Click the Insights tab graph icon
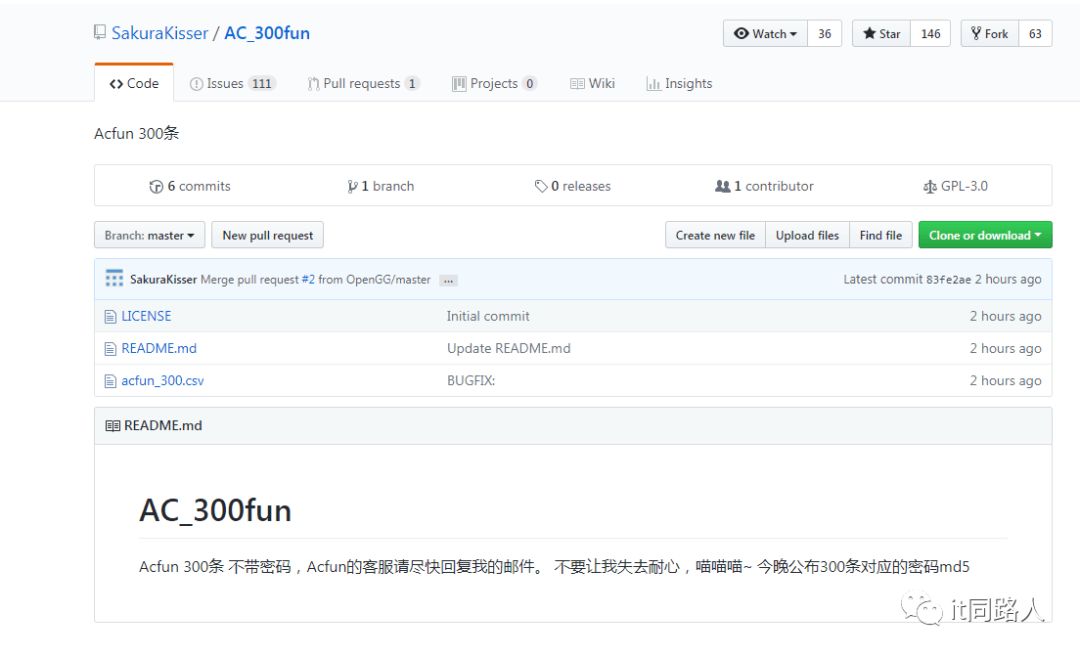The height and width of the screenshot is (657, 1080). click(653, 84)
